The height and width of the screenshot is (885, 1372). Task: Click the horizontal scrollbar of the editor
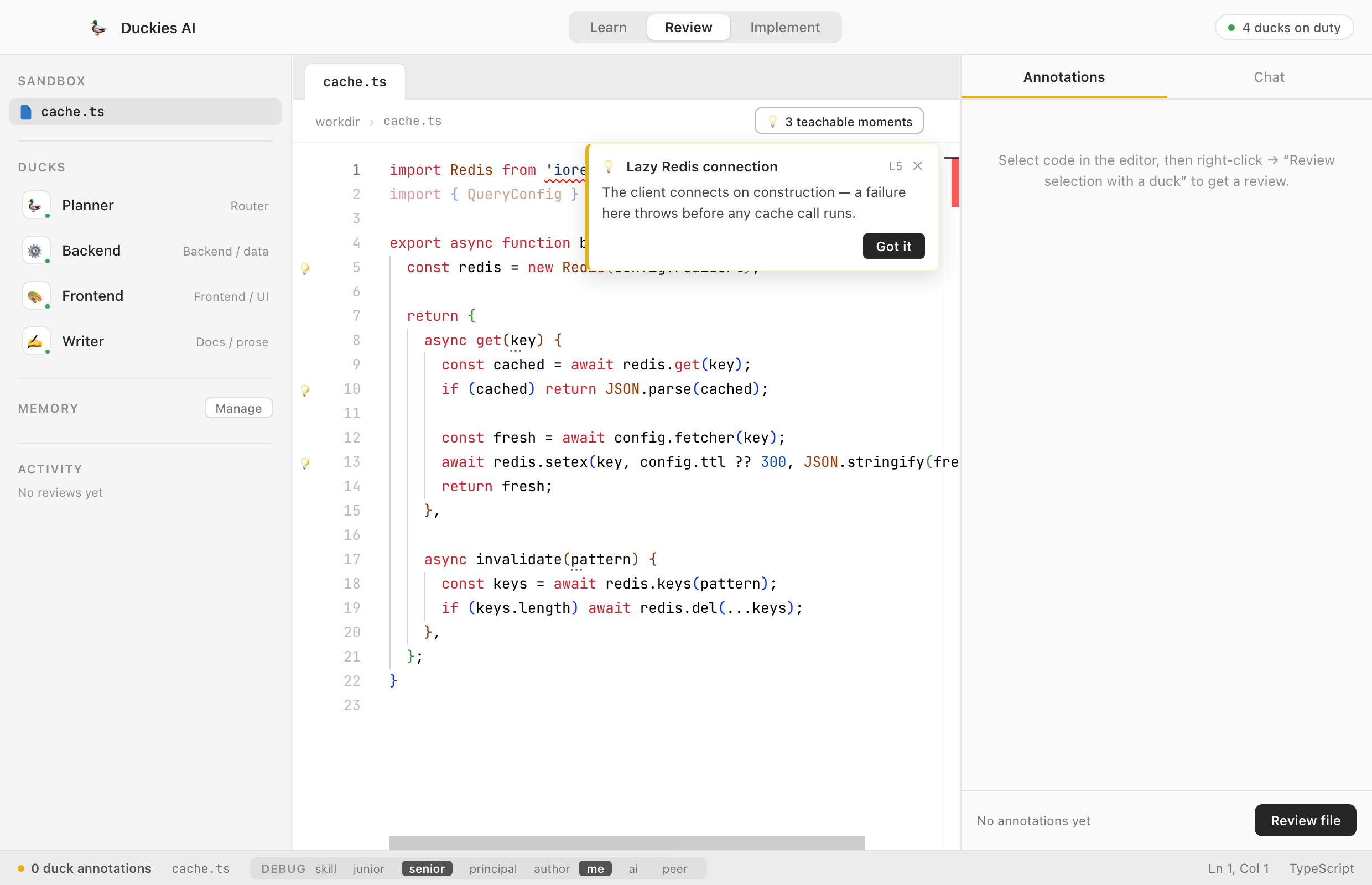pyautogui.click(x=626, y=842)
